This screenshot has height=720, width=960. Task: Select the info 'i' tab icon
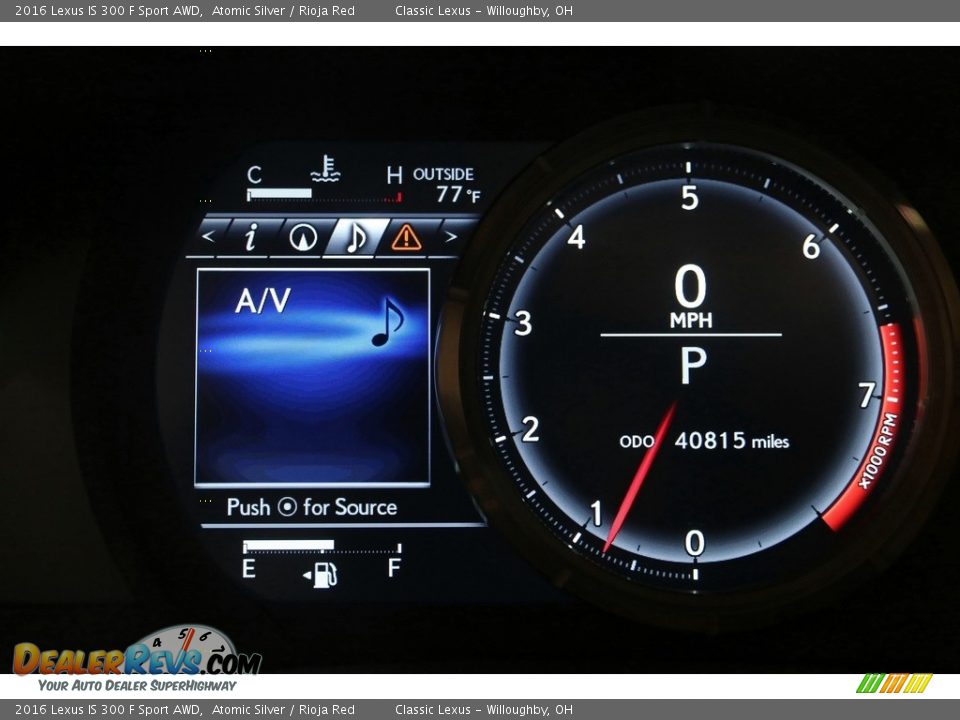pos(251,237)
